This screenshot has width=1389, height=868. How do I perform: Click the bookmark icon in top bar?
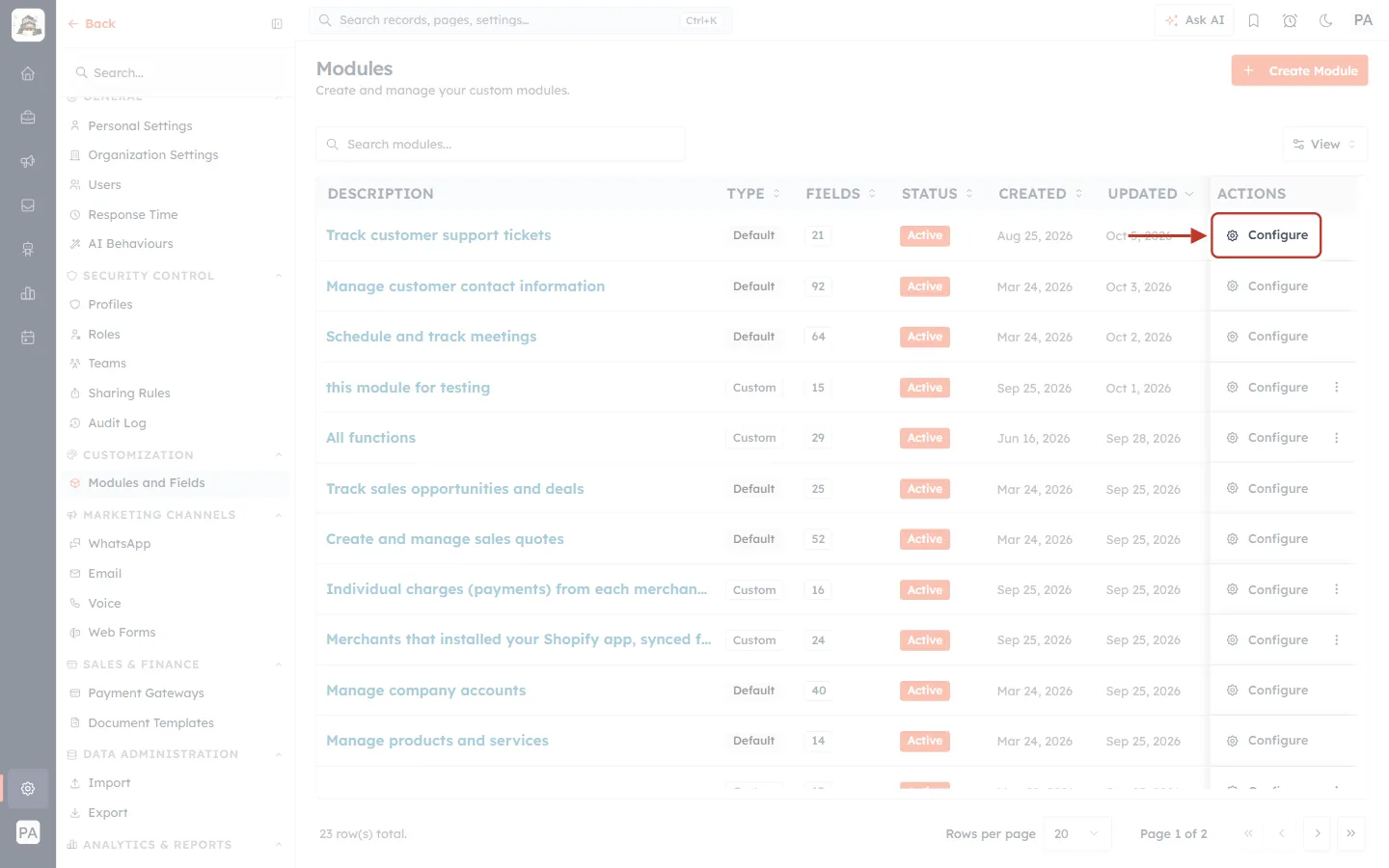pos(1254,20)
